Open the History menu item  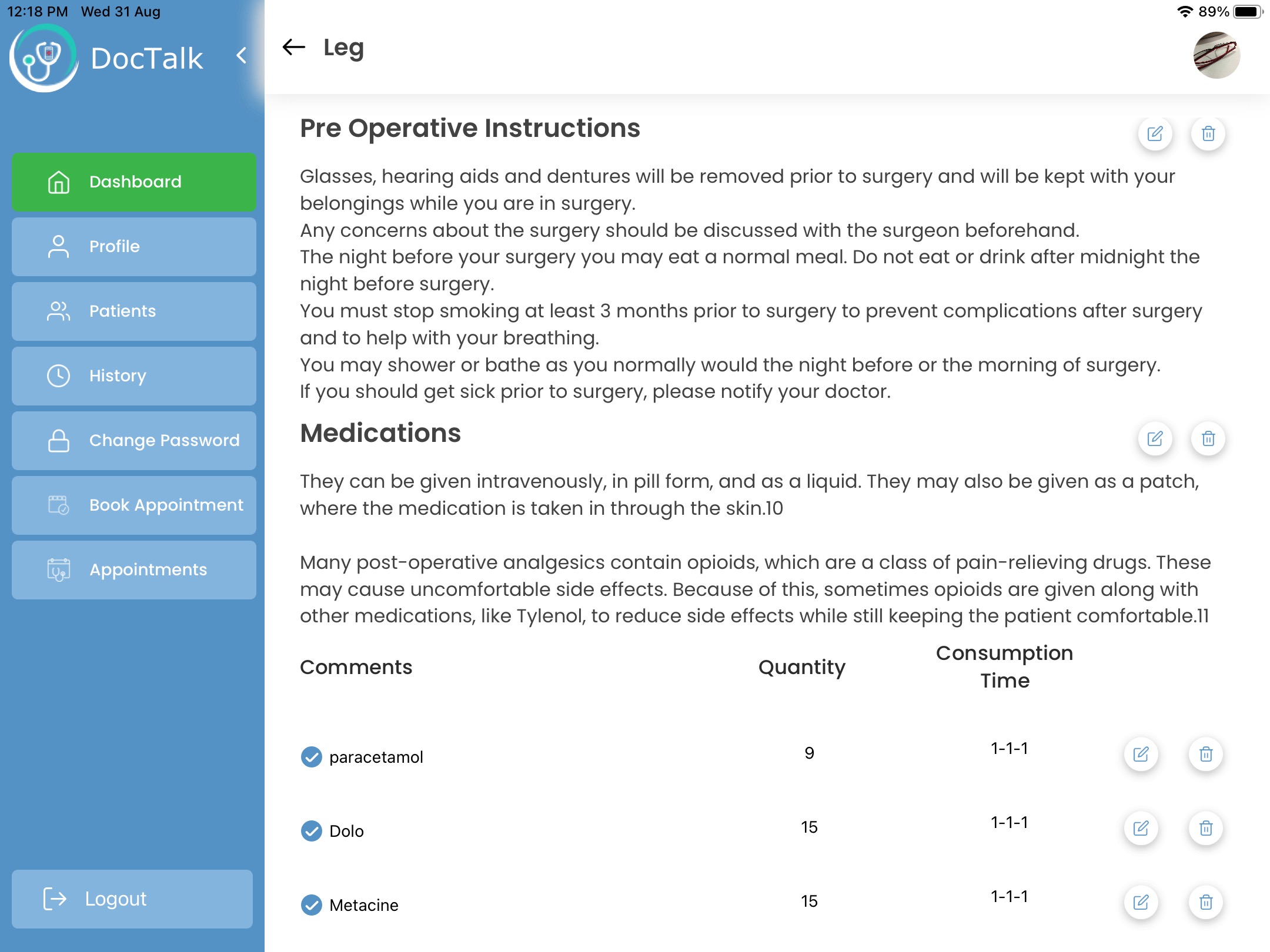click(134, 376)
